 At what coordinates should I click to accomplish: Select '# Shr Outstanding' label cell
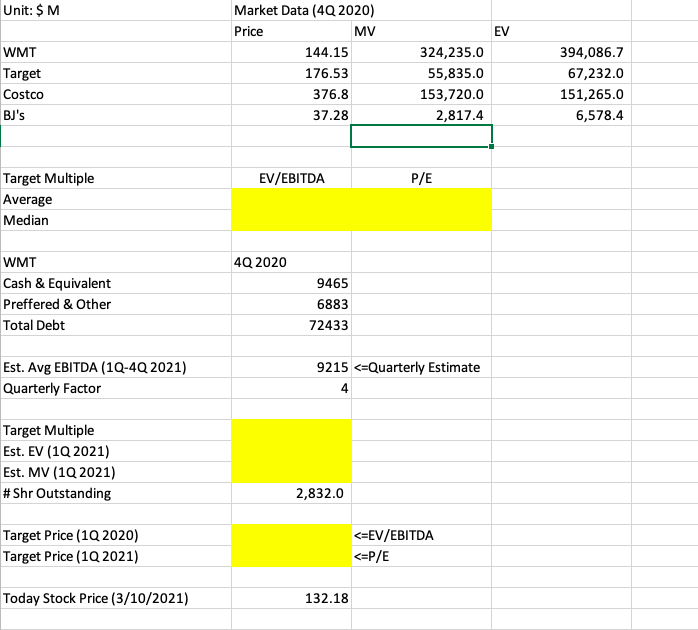coord(116,493)
